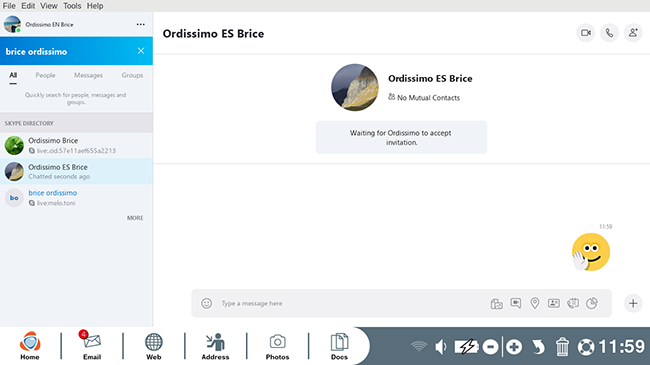Click the add person to conversation icon
The image size is (650, 365).
pyautogui.click(x=633, y=33)
